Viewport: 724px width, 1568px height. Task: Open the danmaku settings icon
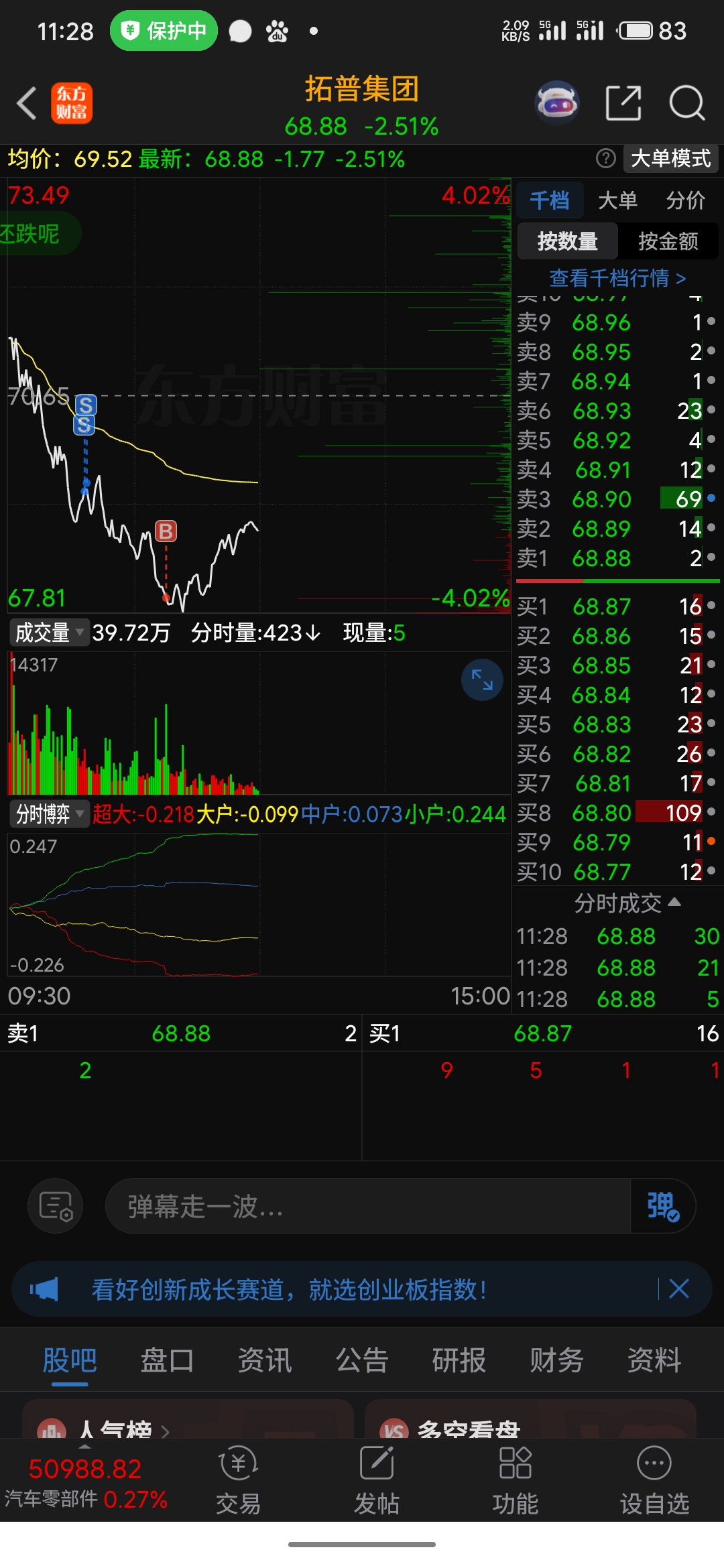pos(56,1206)
